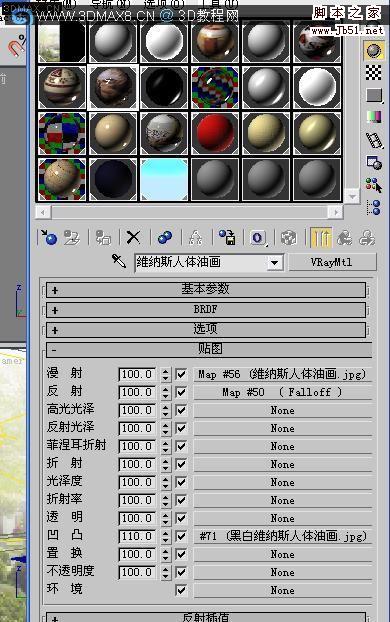Screen dimensions: 390x622
Task: Click the Video Color Check icon
Action: 374,117
